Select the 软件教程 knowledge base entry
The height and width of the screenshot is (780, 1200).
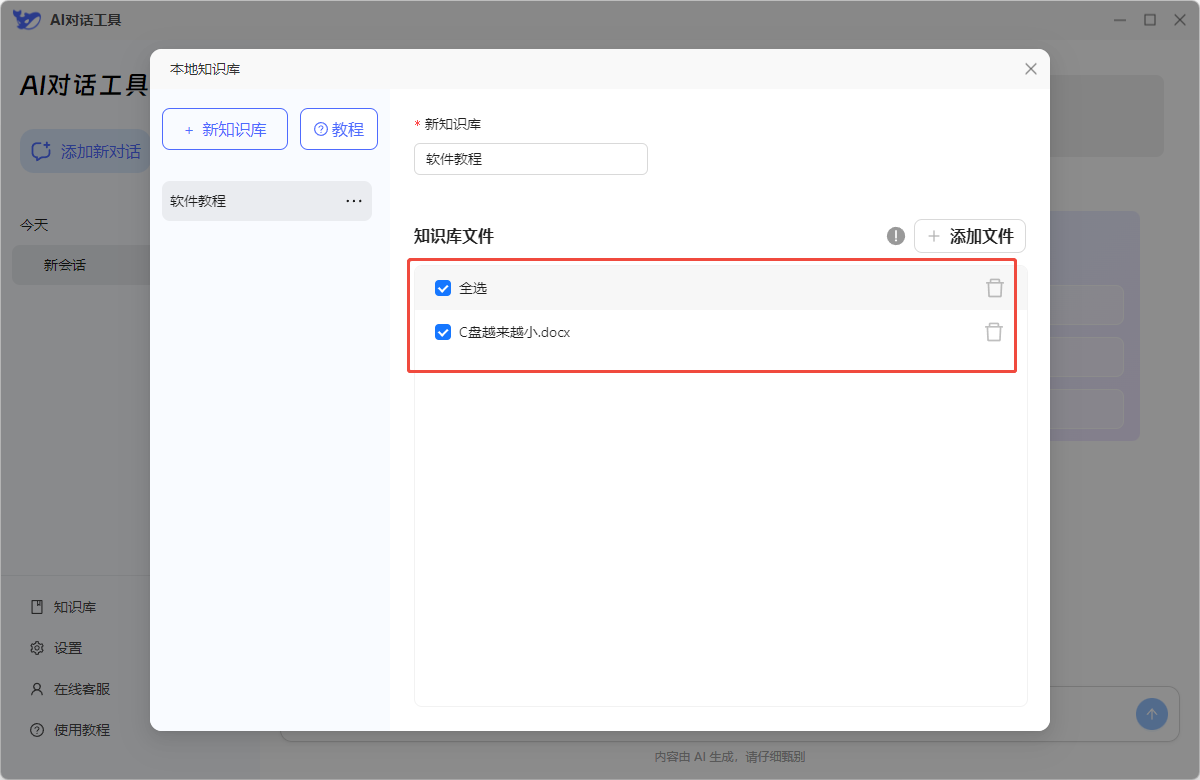click(x=267, y=201)
